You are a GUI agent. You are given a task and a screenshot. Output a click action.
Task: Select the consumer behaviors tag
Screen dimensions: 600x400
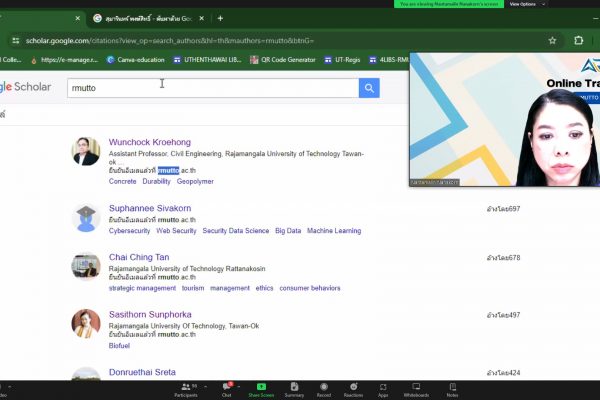310,288
